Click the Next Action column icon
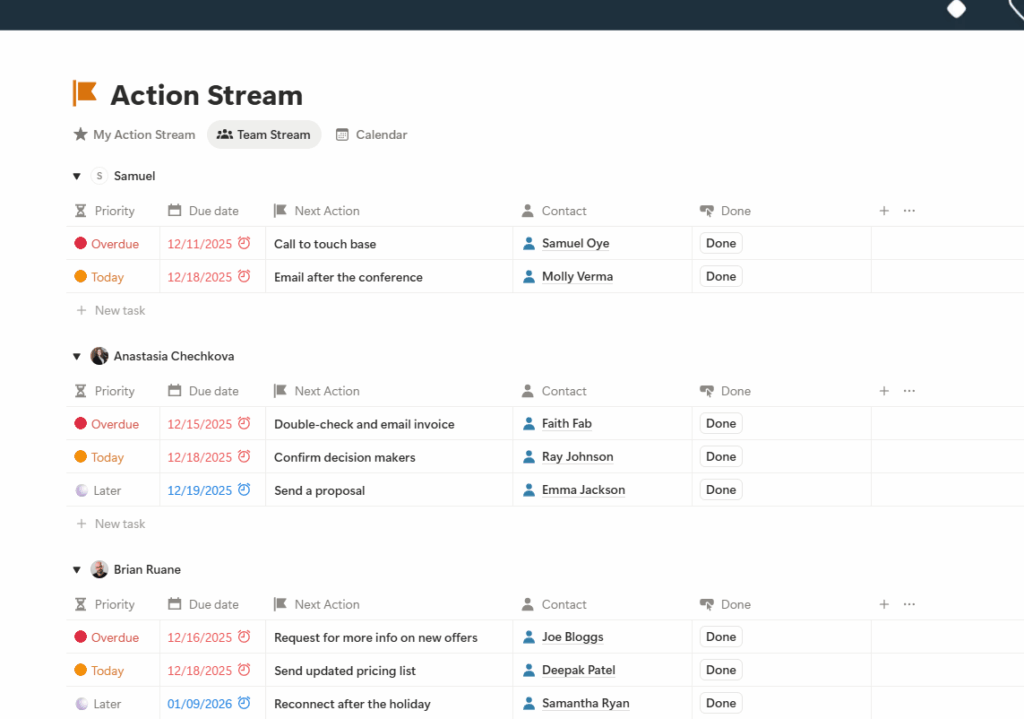 click(x=280, y=211)
